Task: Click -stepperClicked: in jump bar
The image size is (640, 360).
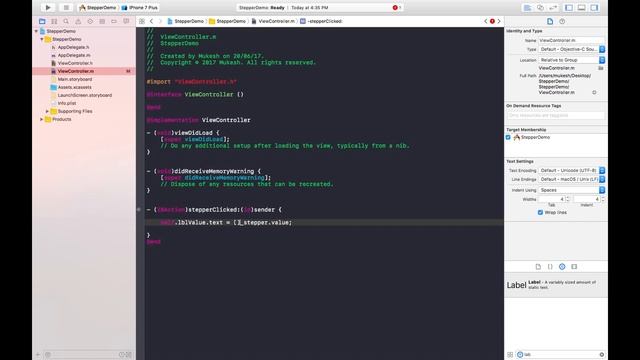Action: click(322, 21)
